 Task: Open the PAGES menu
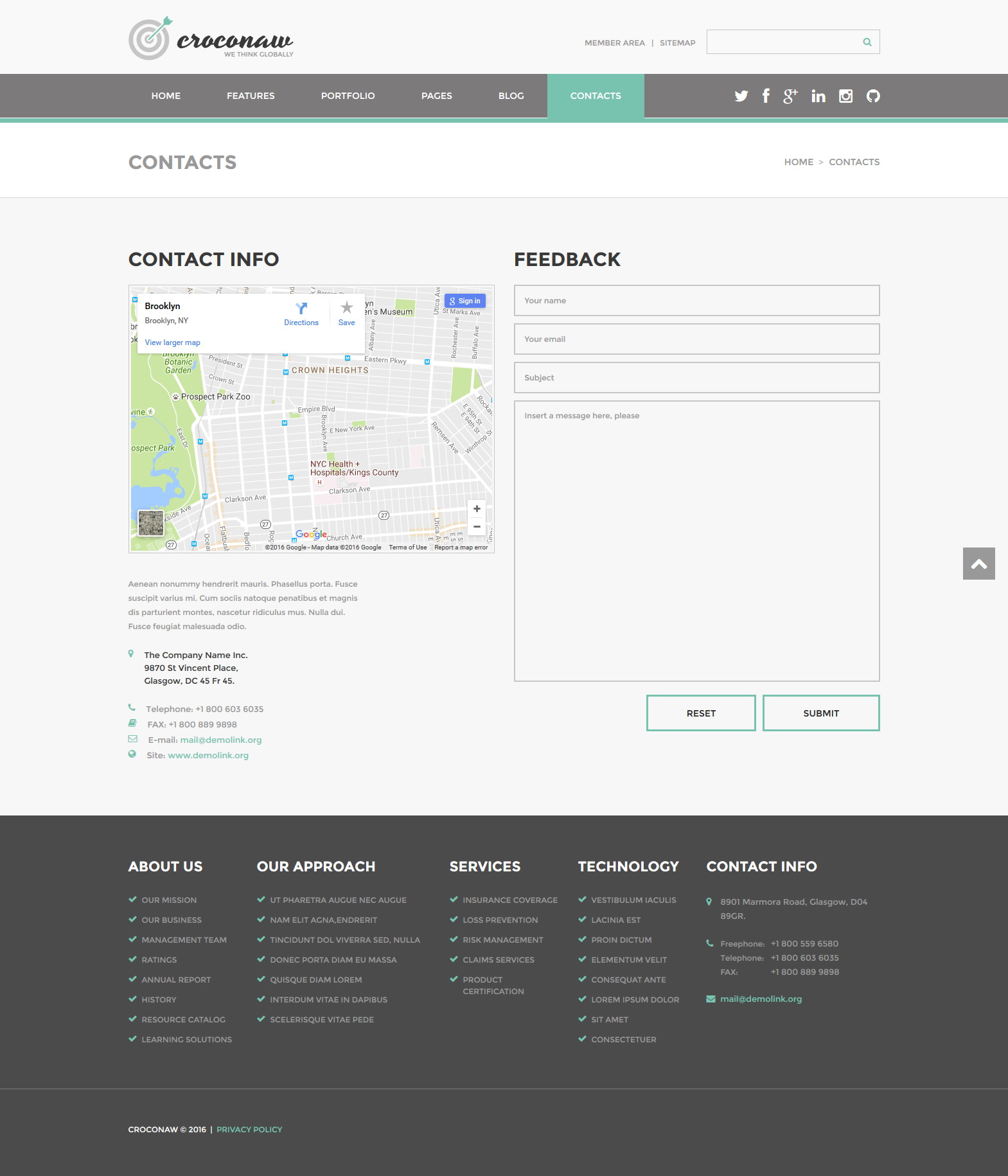click(x=437, y=96)
